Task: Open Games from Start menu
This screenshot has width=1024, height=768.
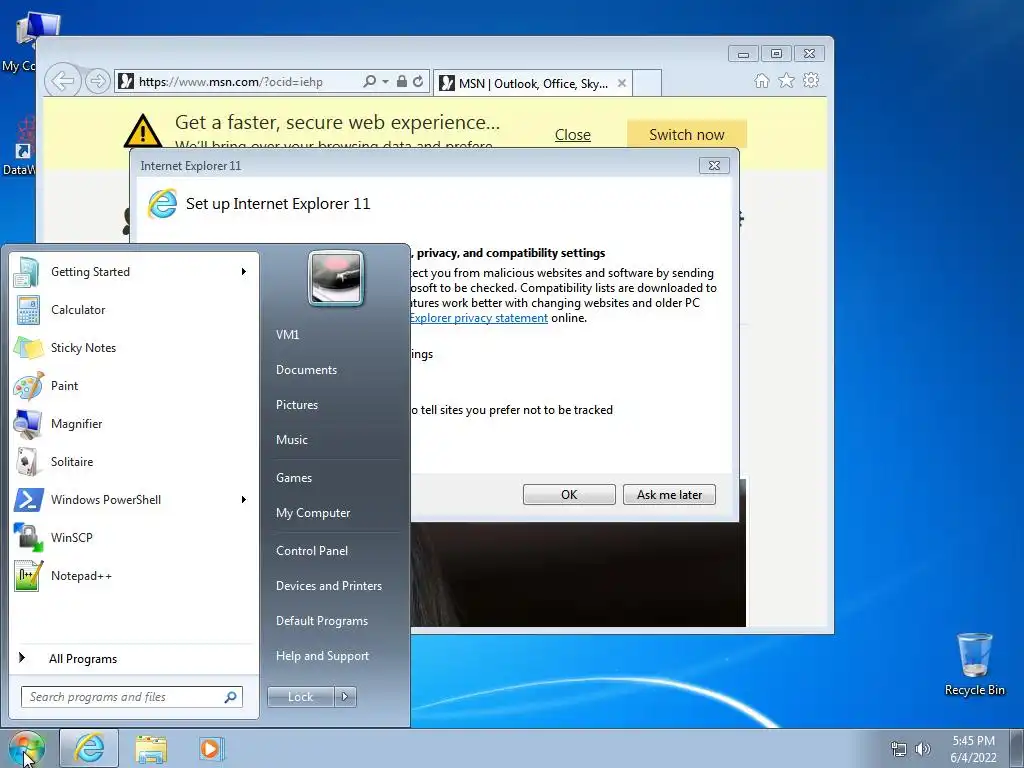Action: point(294,478)
